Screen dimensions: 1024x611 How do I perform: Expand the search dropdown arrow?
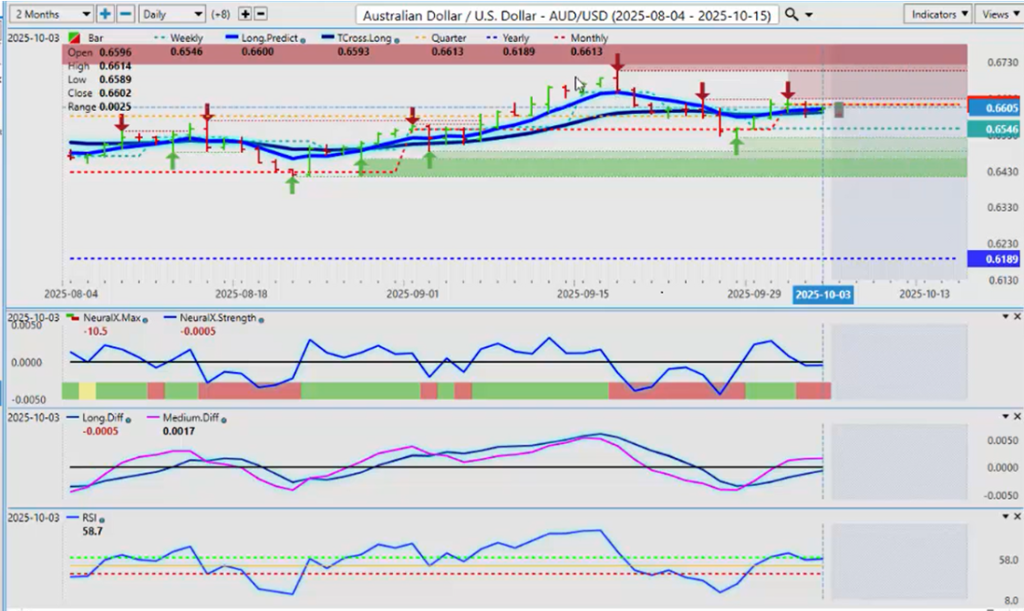click(808, 15)
